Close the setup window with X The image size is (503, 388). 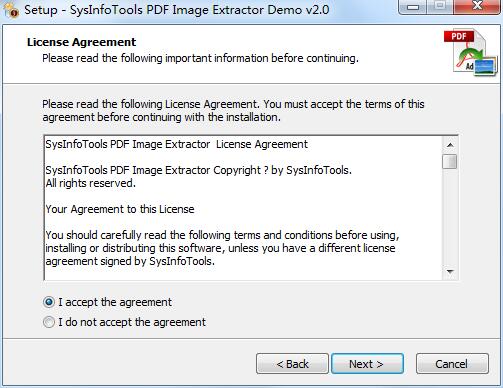coord(477,7)
